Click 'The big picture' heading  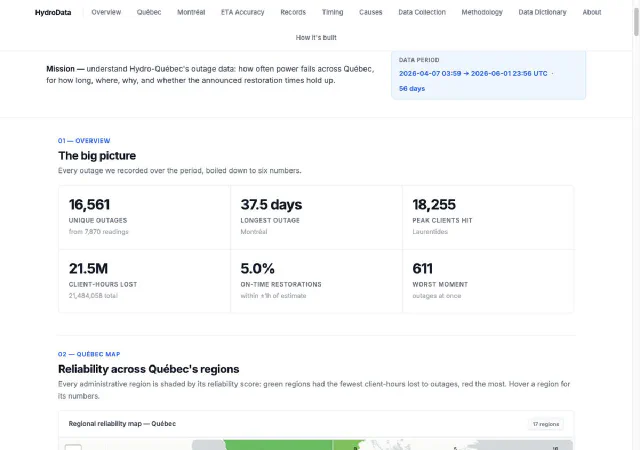tap(97, 156)
